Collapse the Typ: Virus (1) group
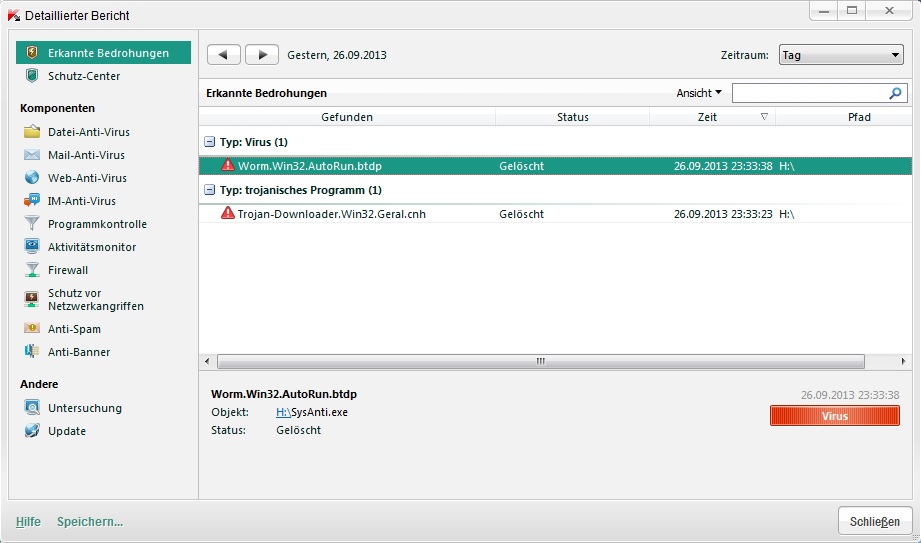The image size is (921, 543). 210,142
